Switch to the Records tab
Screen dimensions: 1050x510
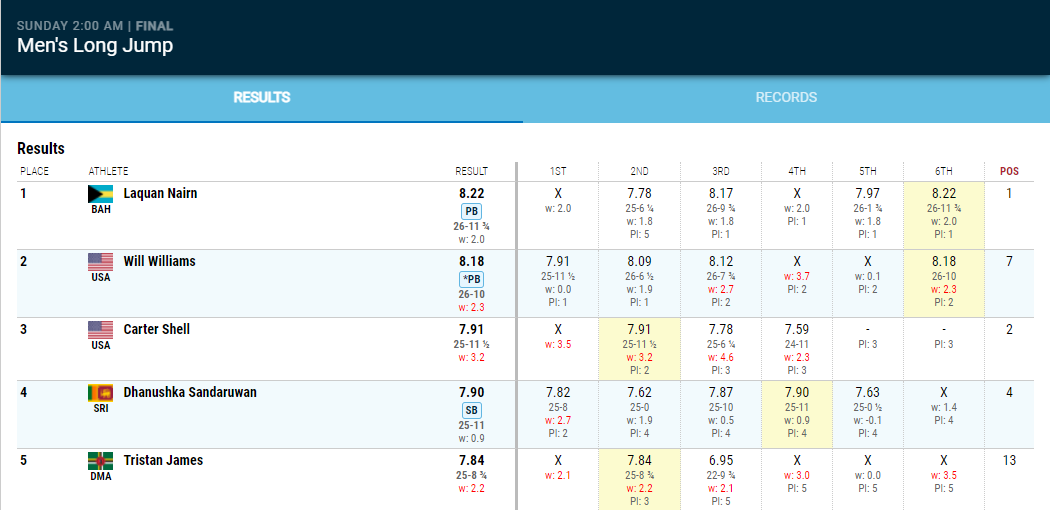[x=786, y=98]
